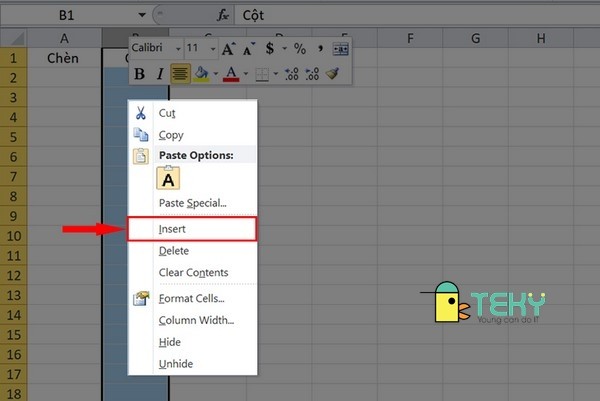Click the Merge and Center icon

(x=340, y=49)
